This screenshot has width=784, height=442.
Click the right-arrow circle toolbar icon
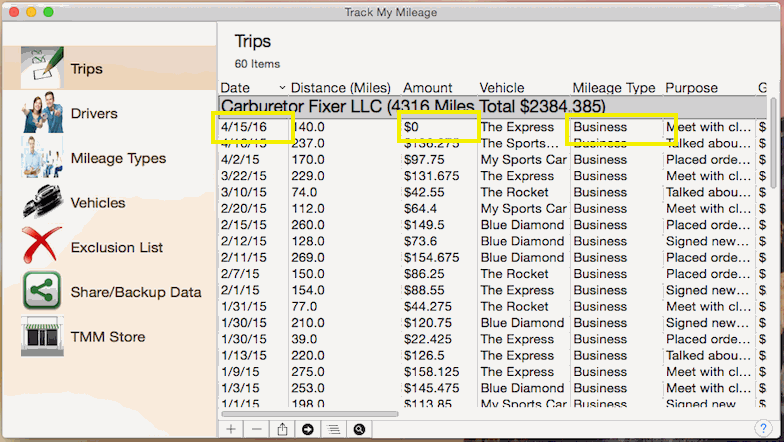(308, 429)
